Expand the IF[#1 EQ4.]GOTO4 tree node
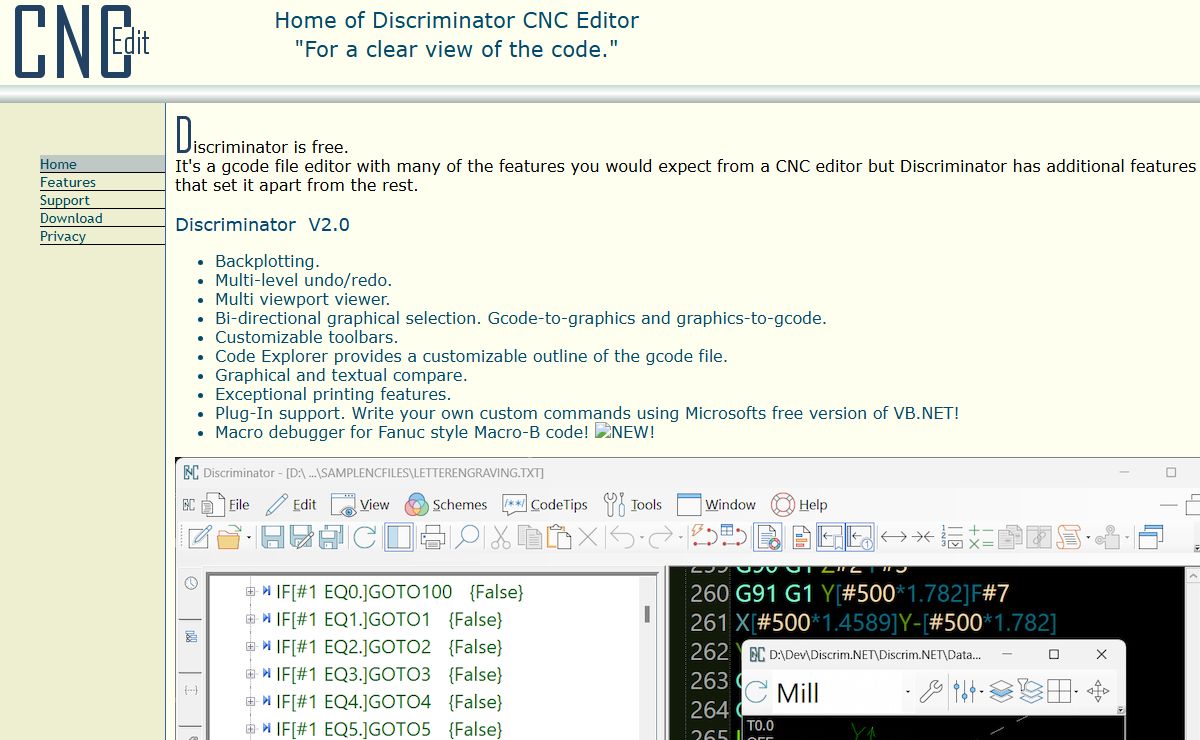Image resolution: width=1200 pixels, height=740 pixels. point(251,702)
